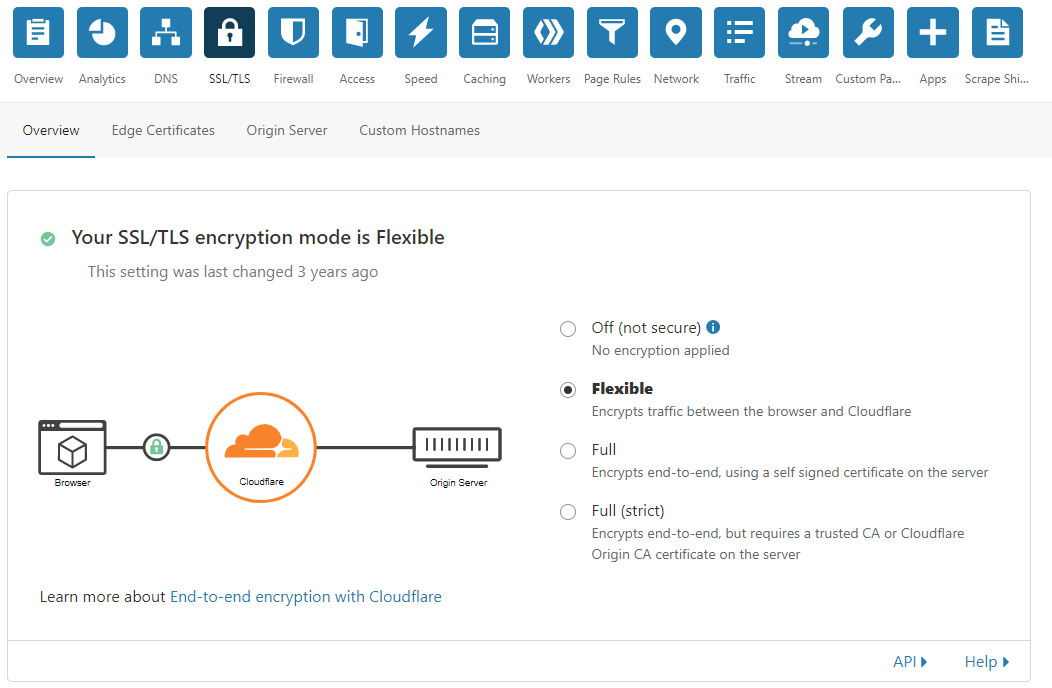Switch to the Custom Hostnames tab
This screenshot has width=1052, height=688.
(419, 130)
